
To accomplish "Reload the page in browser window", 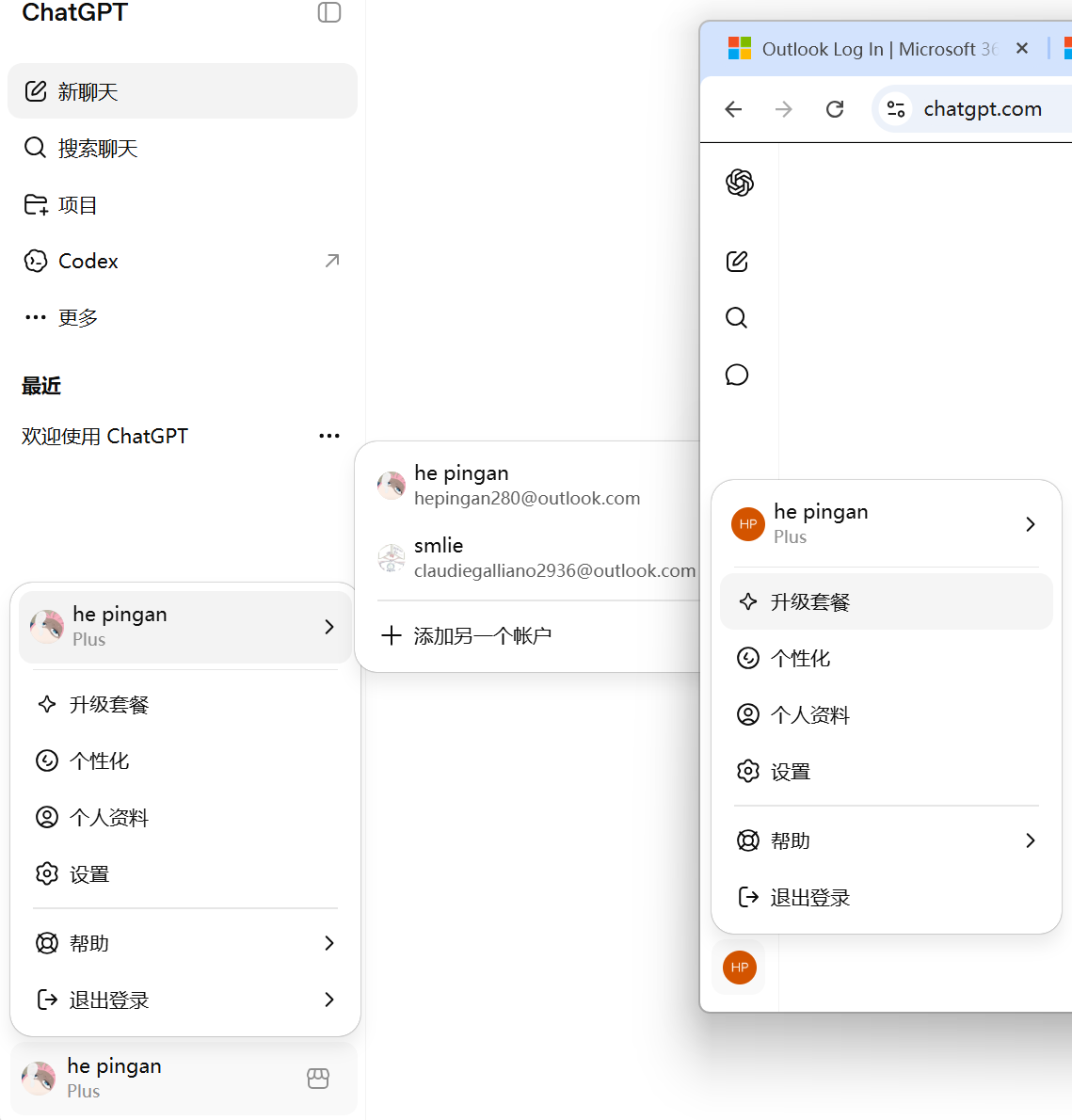I will 834,109.
